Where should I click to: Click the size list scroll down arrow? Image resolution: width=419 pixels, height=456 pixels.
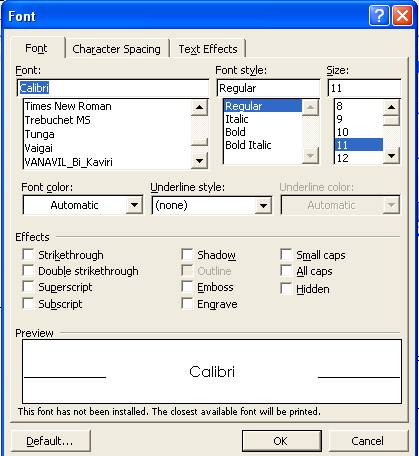[x=391, y=156]
